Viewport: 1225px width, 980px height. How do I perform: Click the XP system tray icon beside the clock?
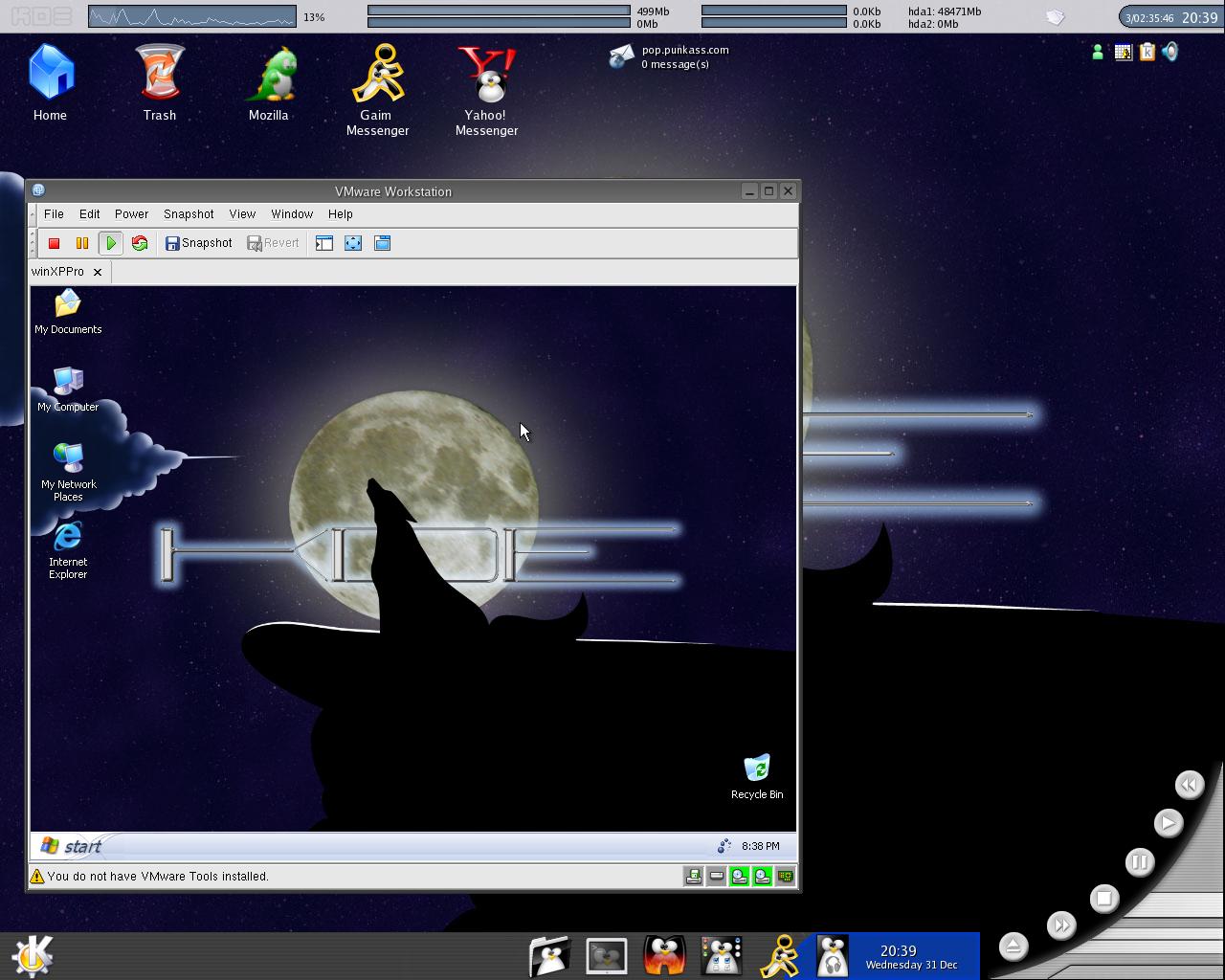[x=724, y=846]
